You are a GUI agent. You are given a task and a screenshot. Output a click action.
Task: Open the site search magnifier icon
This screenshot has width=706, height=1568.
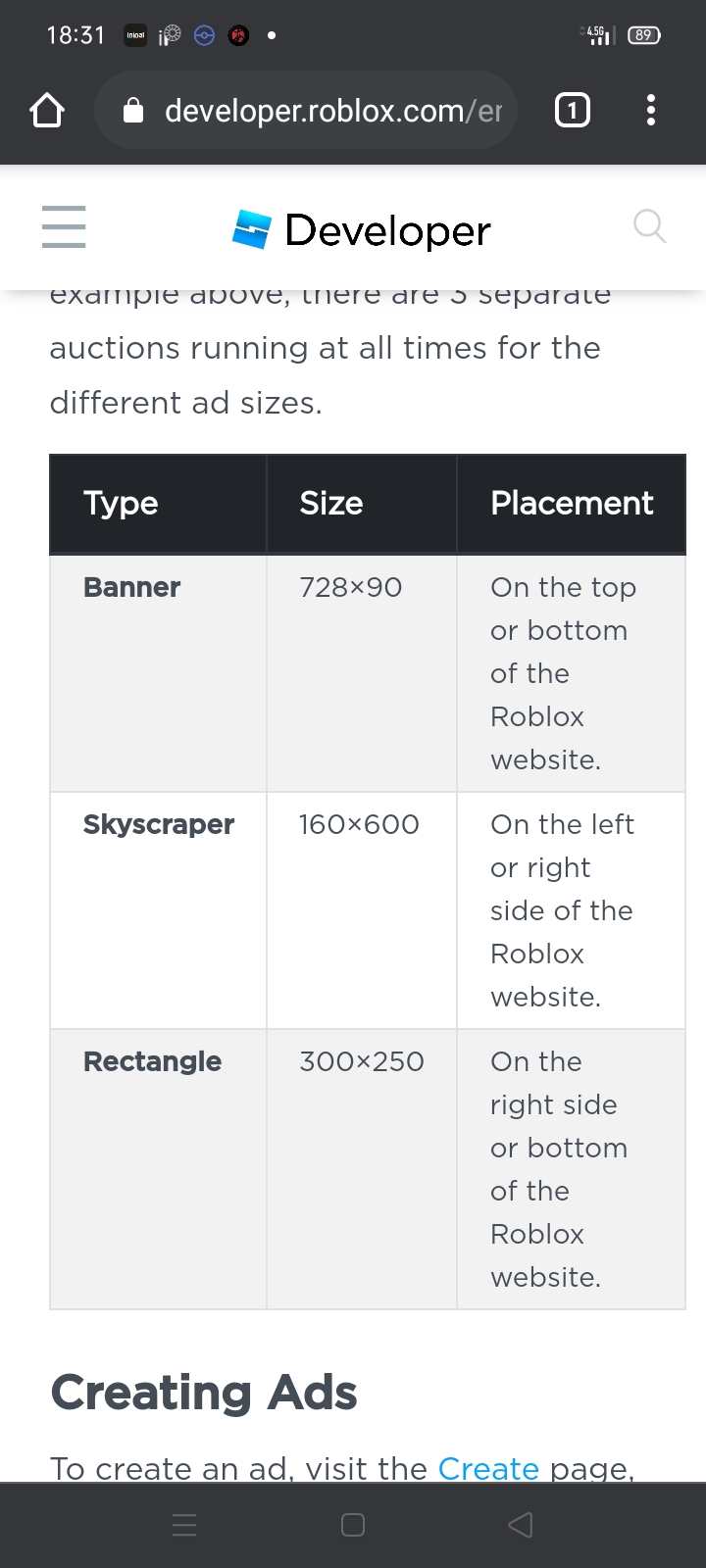click(649, 225)
